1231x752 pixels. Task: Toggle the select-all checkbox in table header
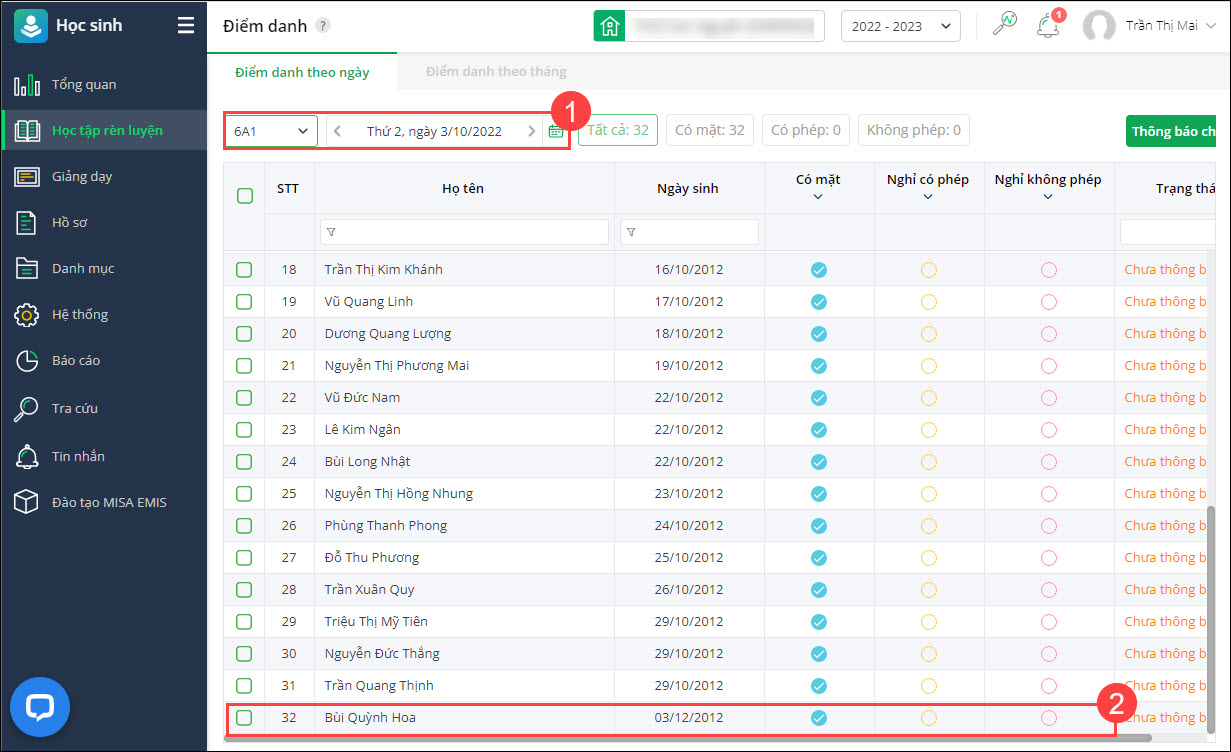point(245,196)
